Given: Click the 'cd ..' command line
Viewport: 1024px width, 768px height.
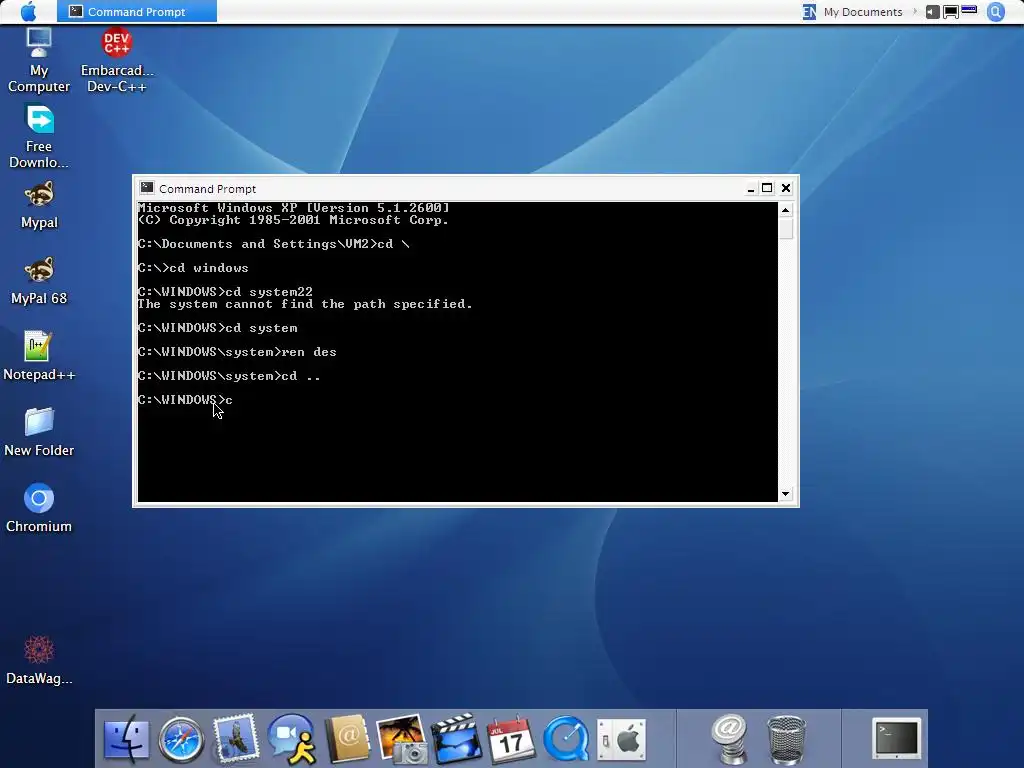Looking at the screenshot, I should (229, 376).
